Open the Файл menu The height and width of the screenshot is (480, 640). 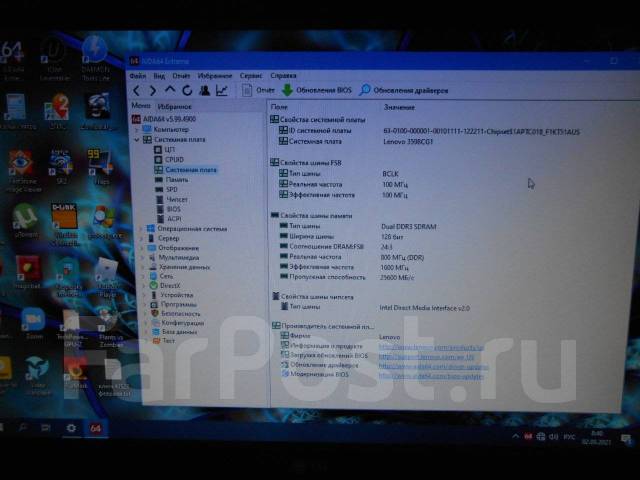coord(138,76)
